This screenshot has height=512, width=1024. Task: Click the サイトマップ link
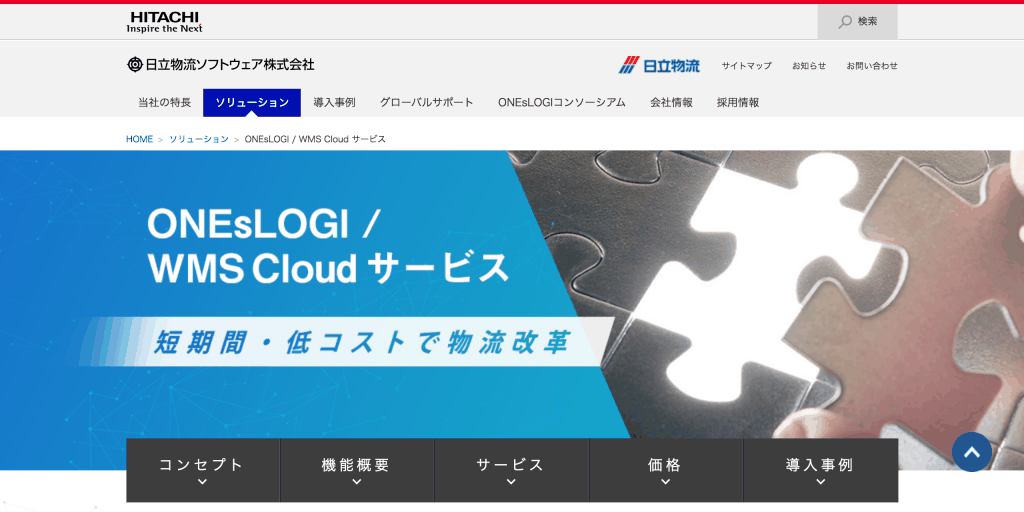(746, 66)
